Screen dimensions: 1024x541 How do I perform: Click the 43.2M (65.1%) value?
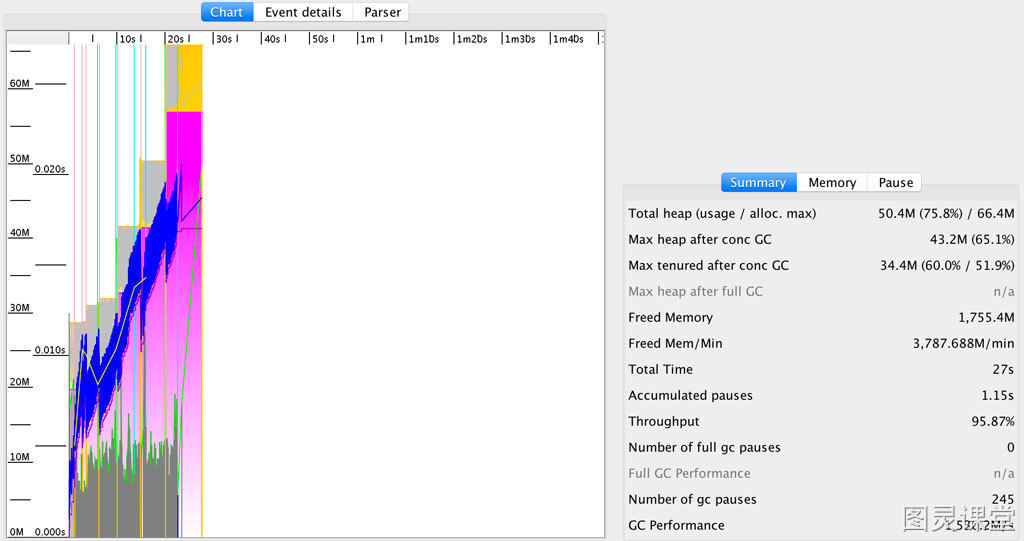[x=972, y=240]
